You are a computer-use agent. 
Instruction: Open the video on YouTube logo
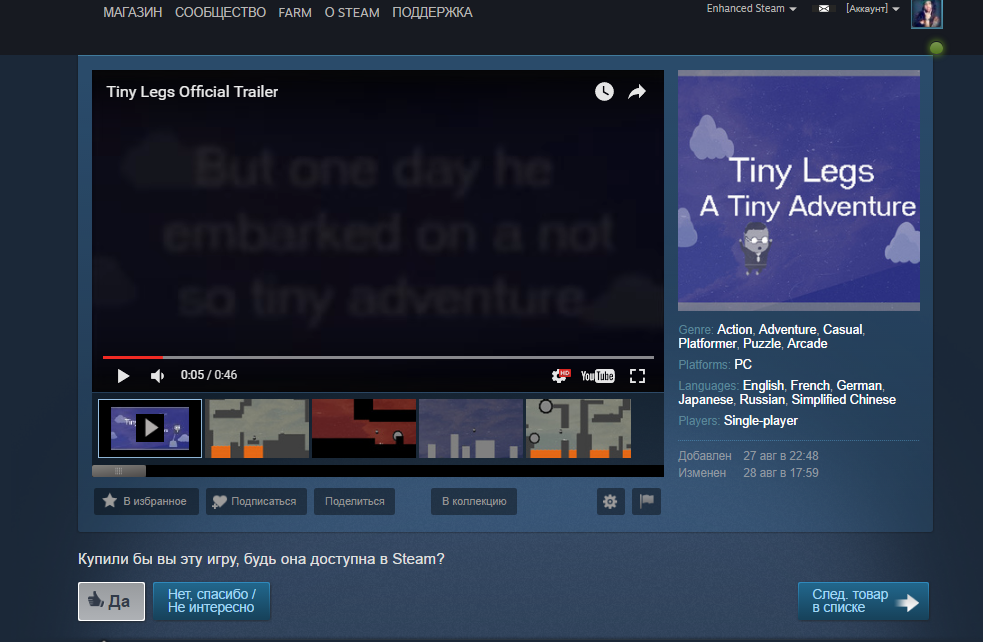coord(597,376)
